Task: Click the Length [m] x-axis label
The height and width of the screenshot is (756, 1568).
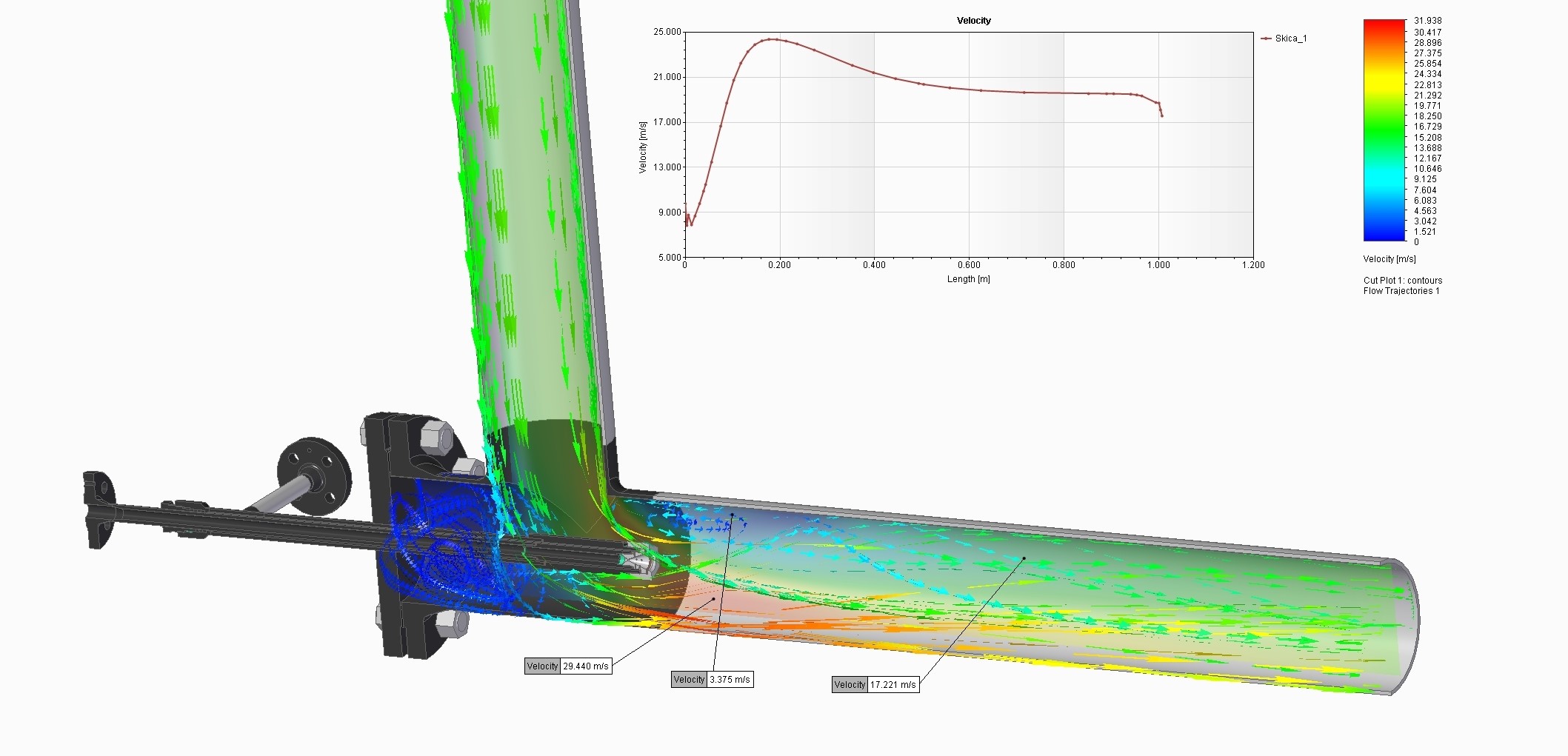Action: [968, 279]
